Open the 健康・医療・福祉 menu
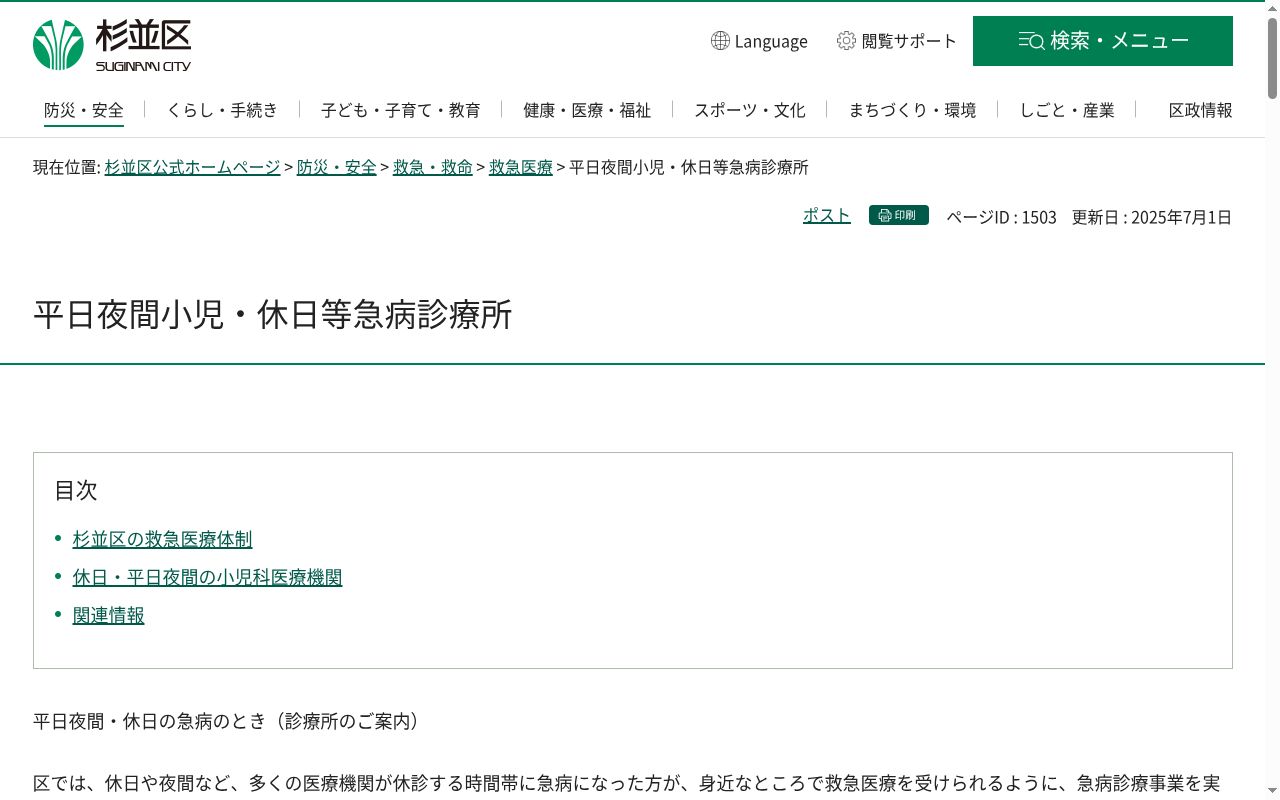This screenshot has width=1280, height=800. pyautogui.click(x=587, y=110)
